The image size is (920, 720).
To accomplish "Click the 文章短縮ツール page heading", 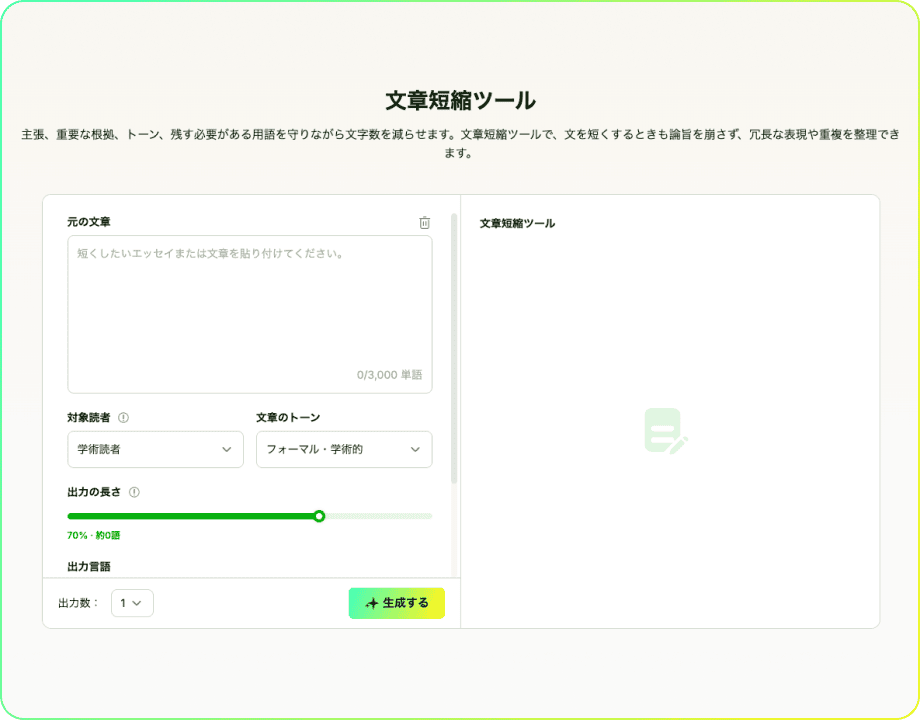I will click(x=460, y=101).
